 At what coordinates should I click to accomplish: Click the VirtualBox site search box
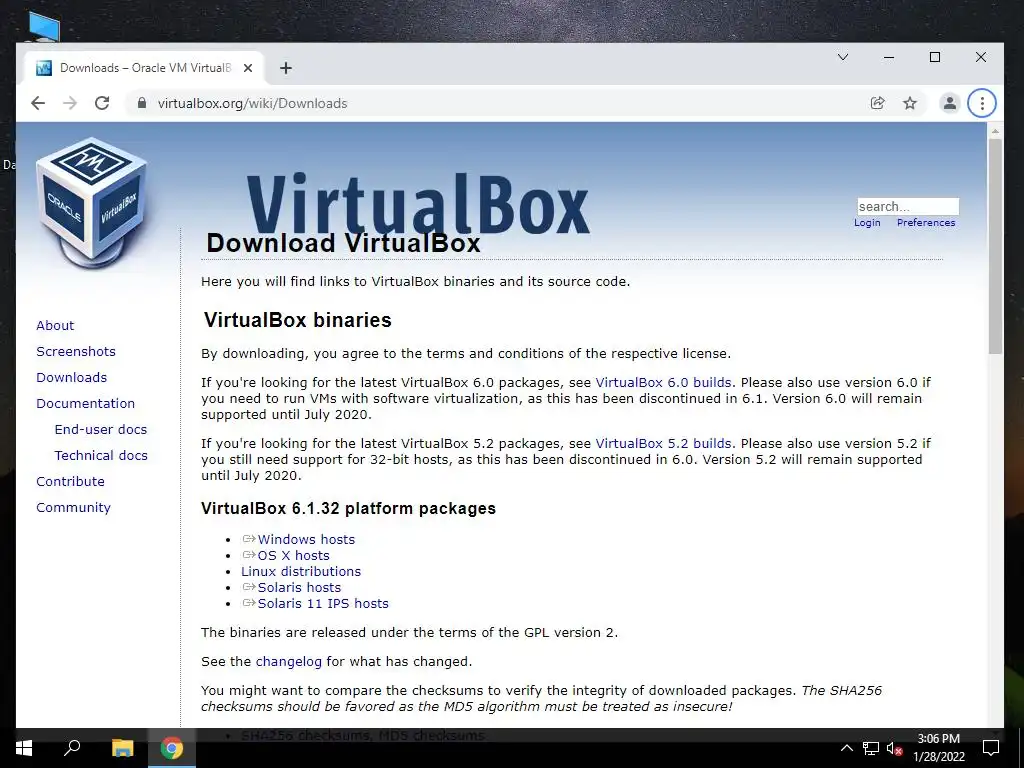click(908, 206)
